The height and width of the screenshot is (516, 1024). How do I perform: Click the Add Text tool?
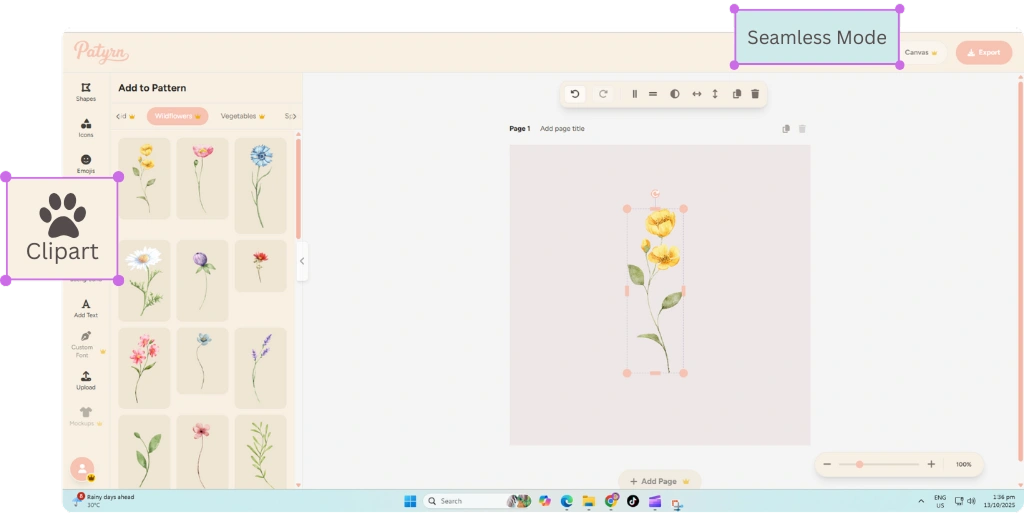coord(86,307)
